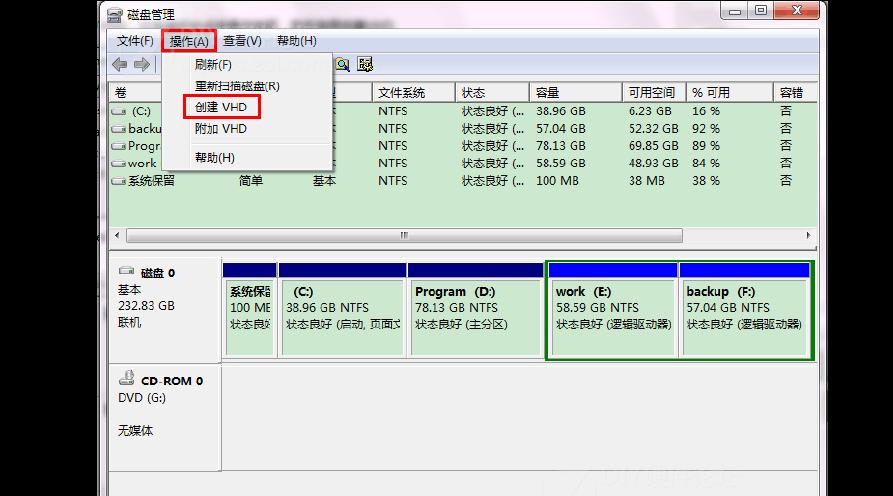Sort by the 卷 column header
Screen dimensions: 893x496
[136, 92]
